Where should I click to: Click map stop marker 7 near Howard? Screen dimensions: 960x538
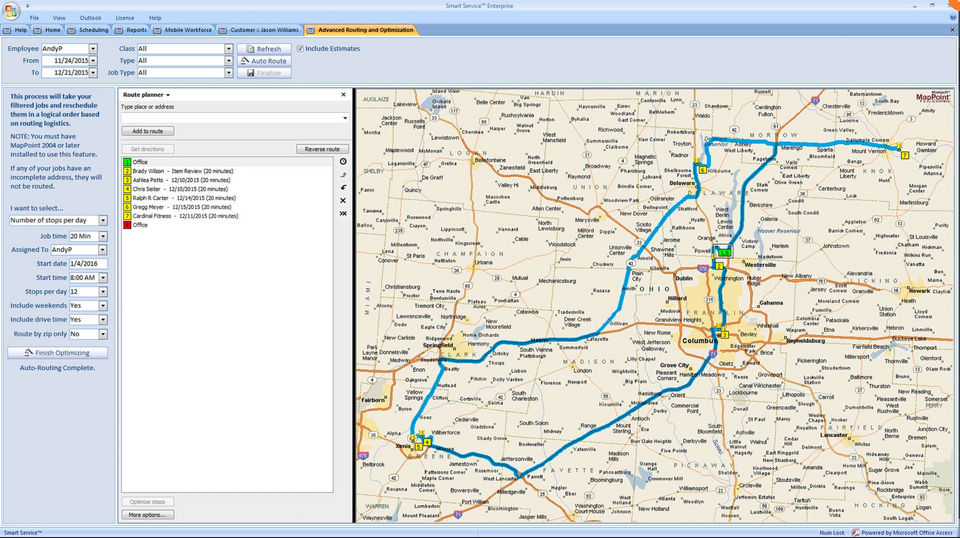tap(904, 155)
